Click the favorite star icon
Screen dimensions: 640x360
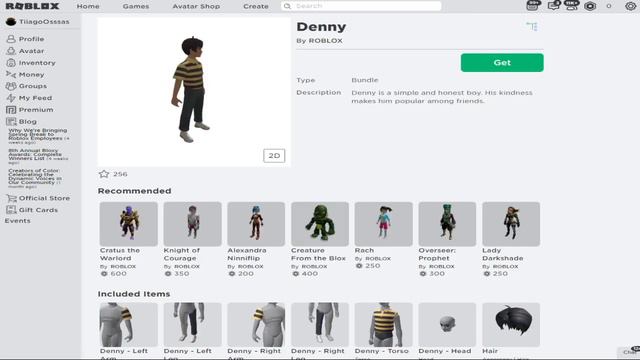104,174
